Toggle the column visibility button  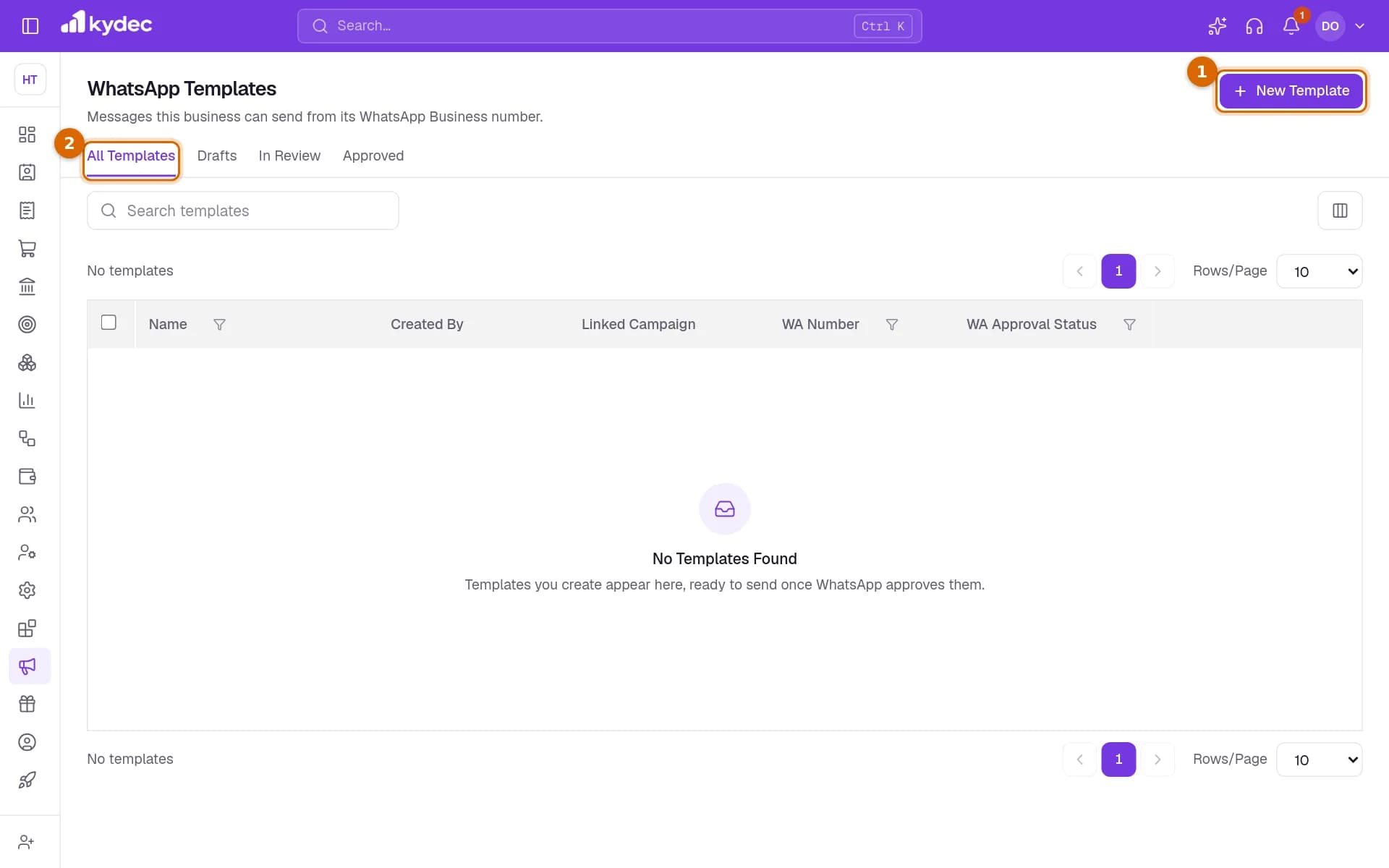(x=1340, y=210)
